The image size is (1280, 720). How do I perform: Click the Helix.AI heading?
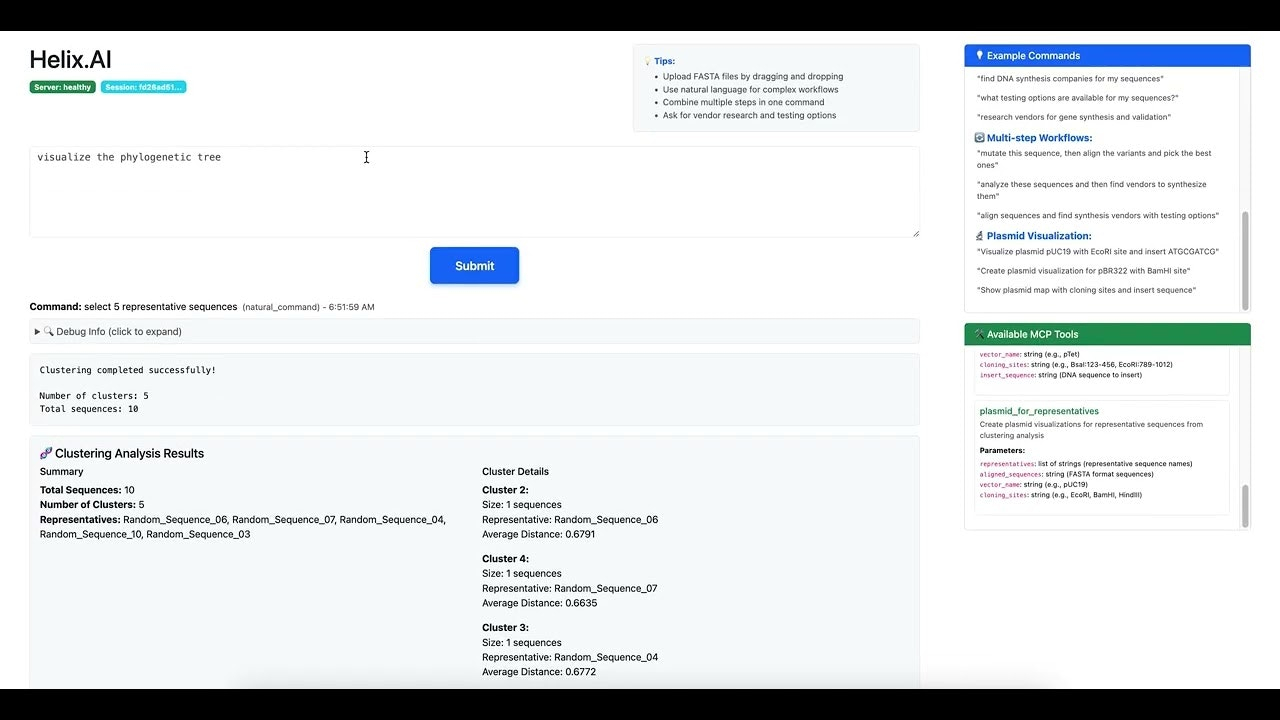click(x=70, y=60)
